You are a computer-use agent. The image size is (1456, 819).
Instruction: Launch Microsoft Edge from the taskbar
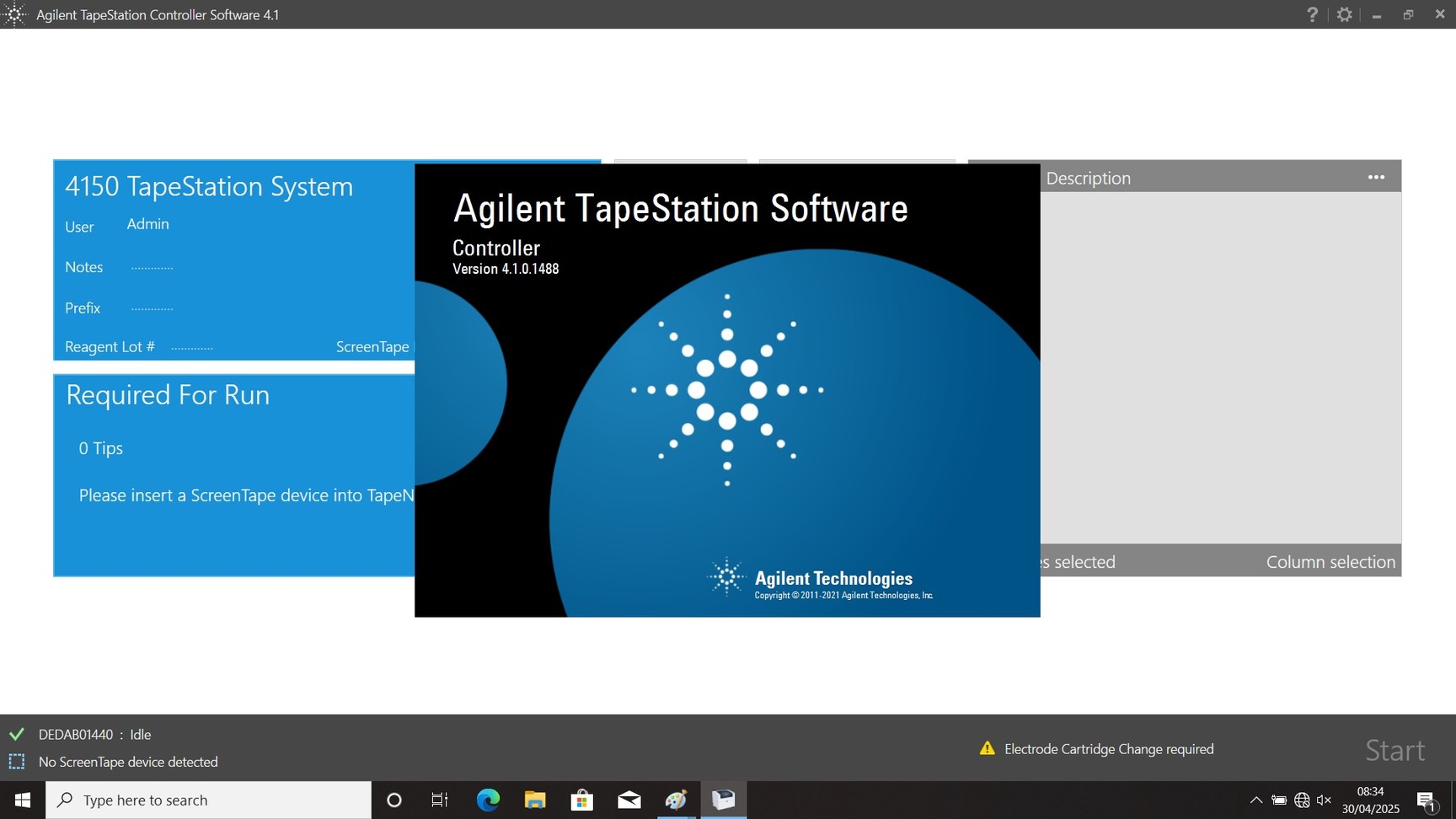click(x=488, y=800)
